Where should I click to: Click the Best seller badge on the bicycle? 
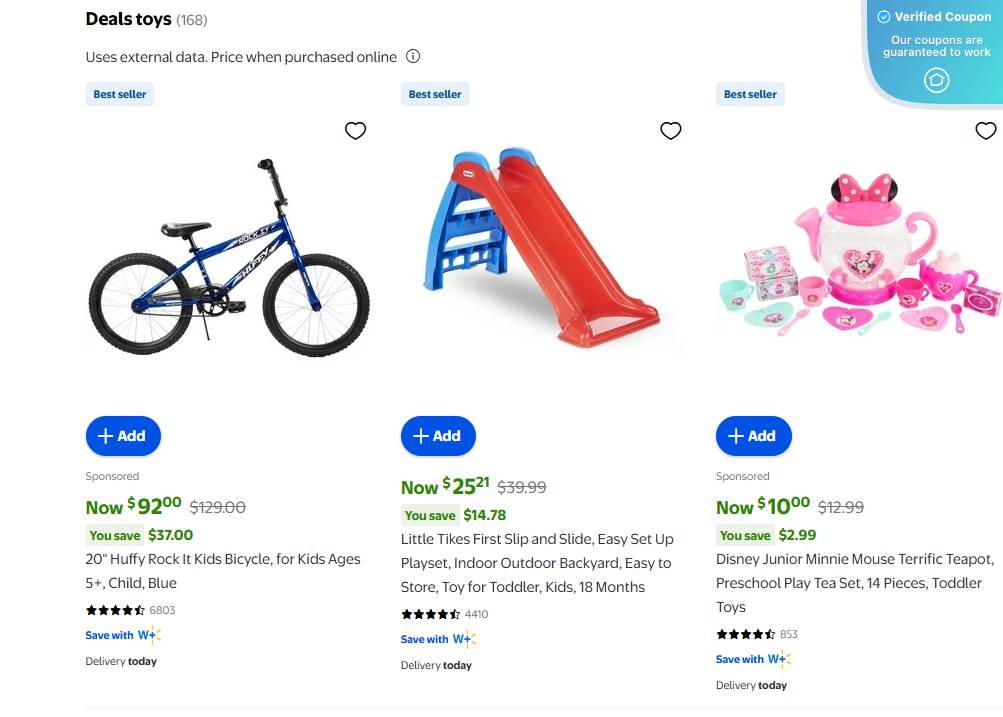119,93
